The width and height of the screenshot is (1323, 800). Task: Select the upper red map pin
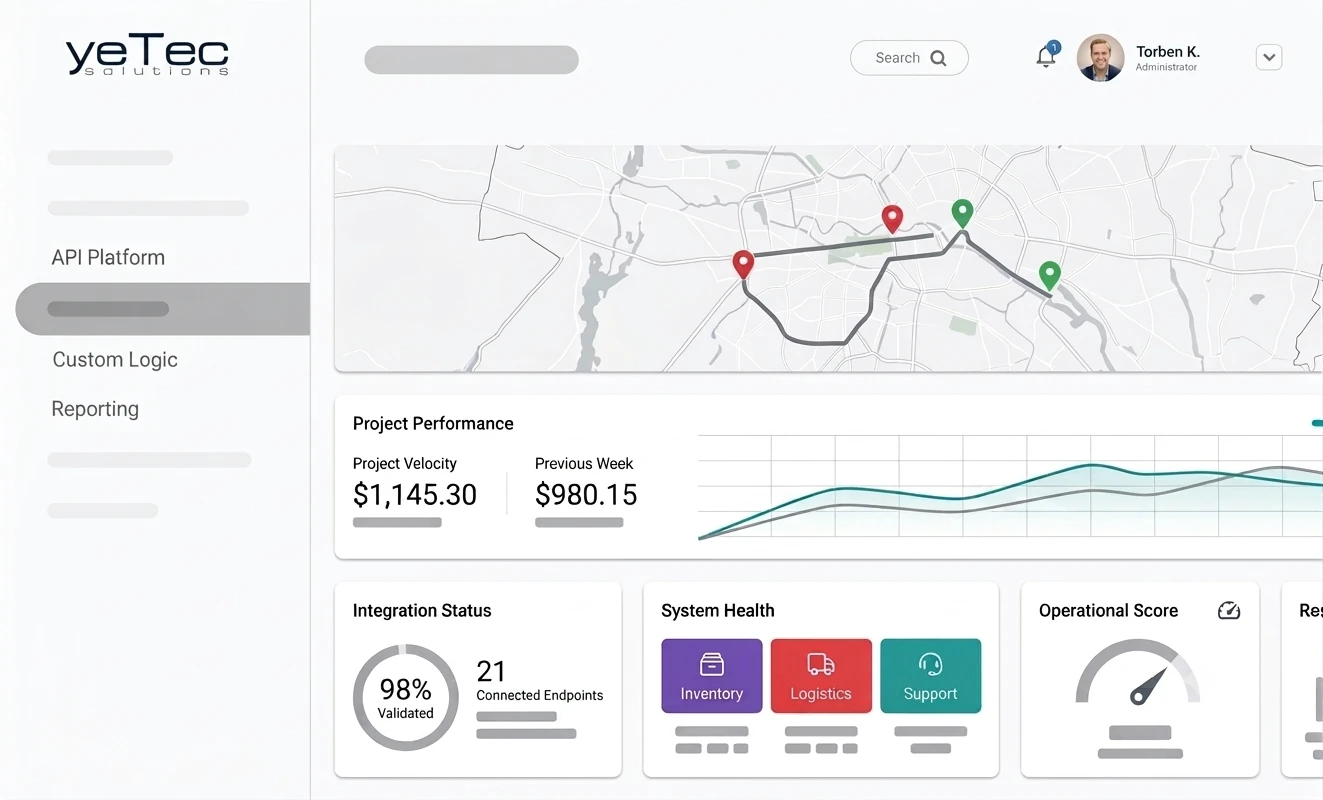(892, 220)
